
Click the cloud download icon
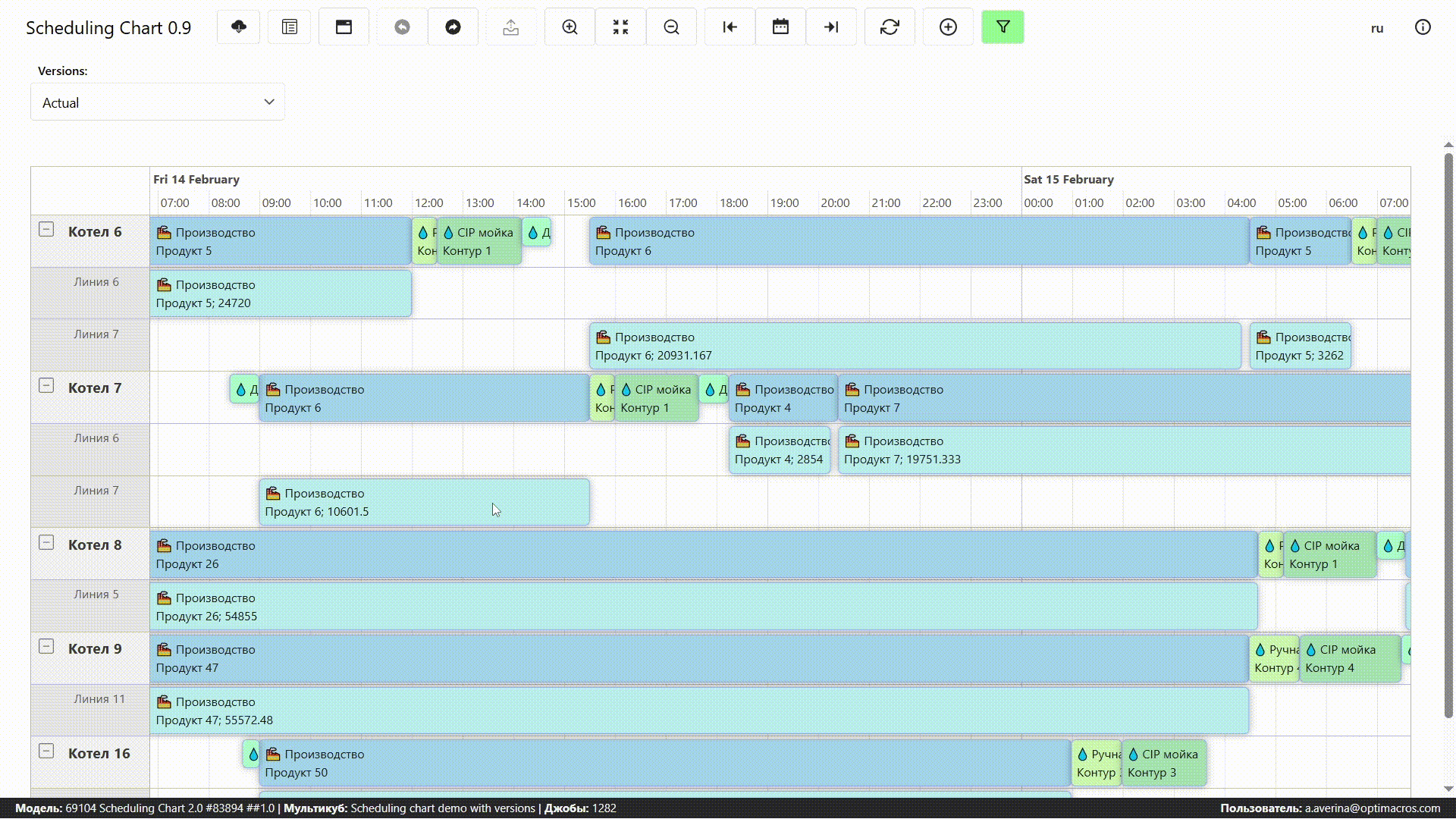pyautogui.click(x=239, y=27)
